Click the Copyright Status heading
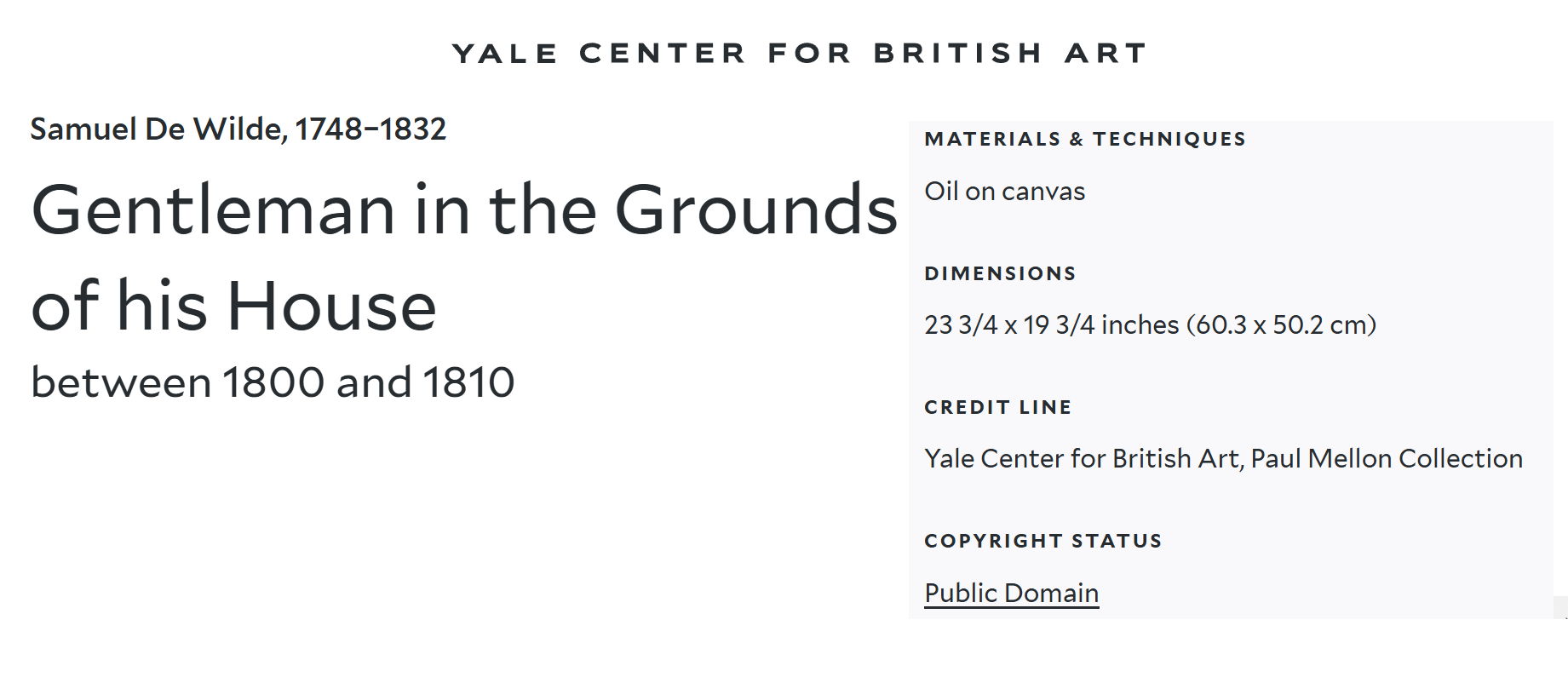Viewport: 1568px width, 700px height. (x=1042, y=542)
